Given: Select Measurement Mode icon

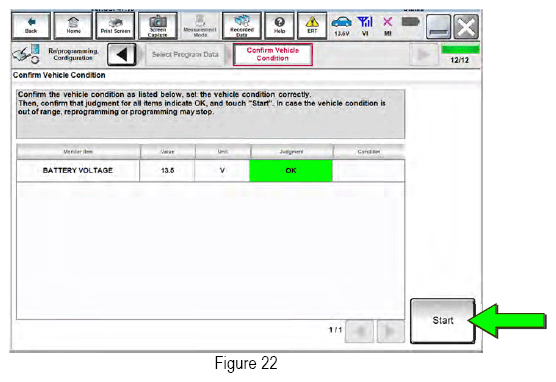Looking at the screenshot, I should click(200, 26).
